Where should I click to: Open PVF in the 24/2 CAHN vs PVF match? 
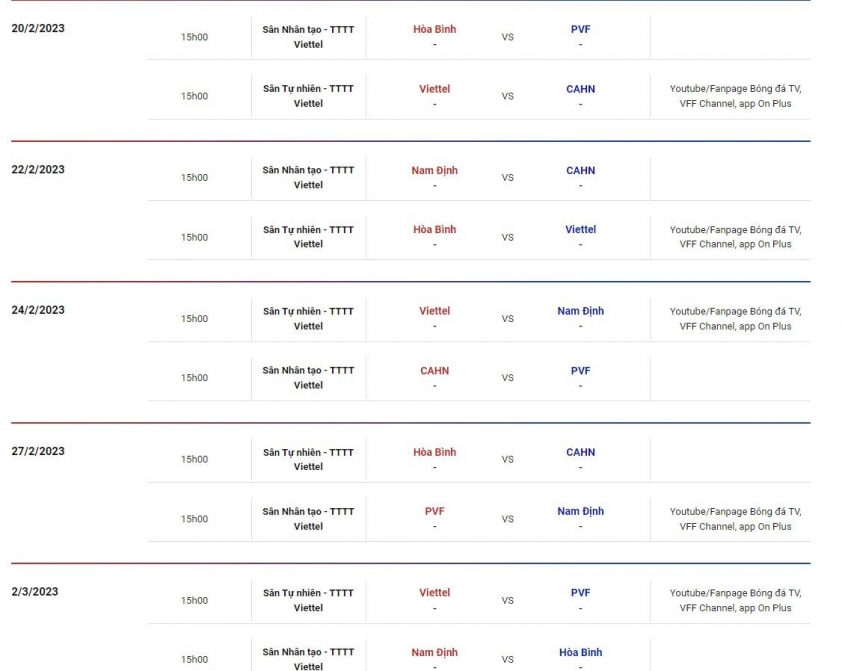580,370
